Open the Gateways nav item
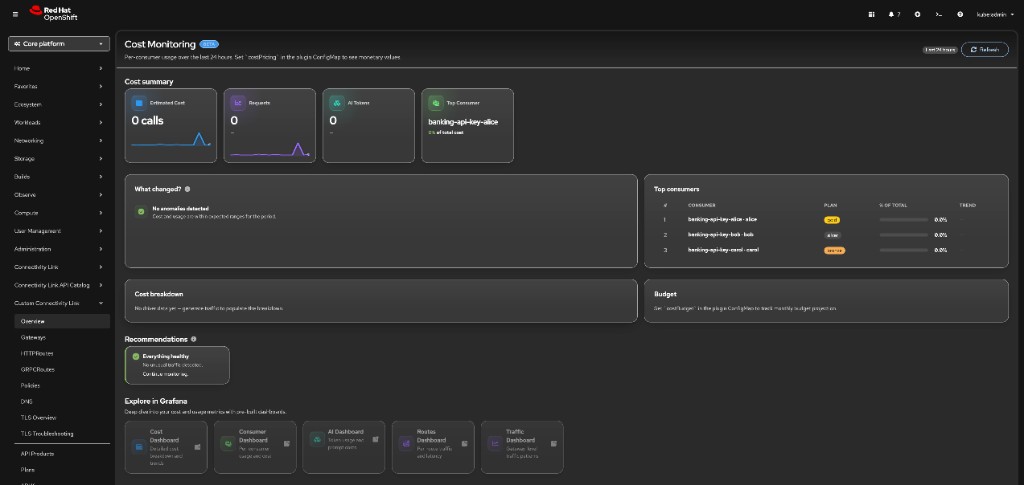1024x485 pixels. coord(62,337)
